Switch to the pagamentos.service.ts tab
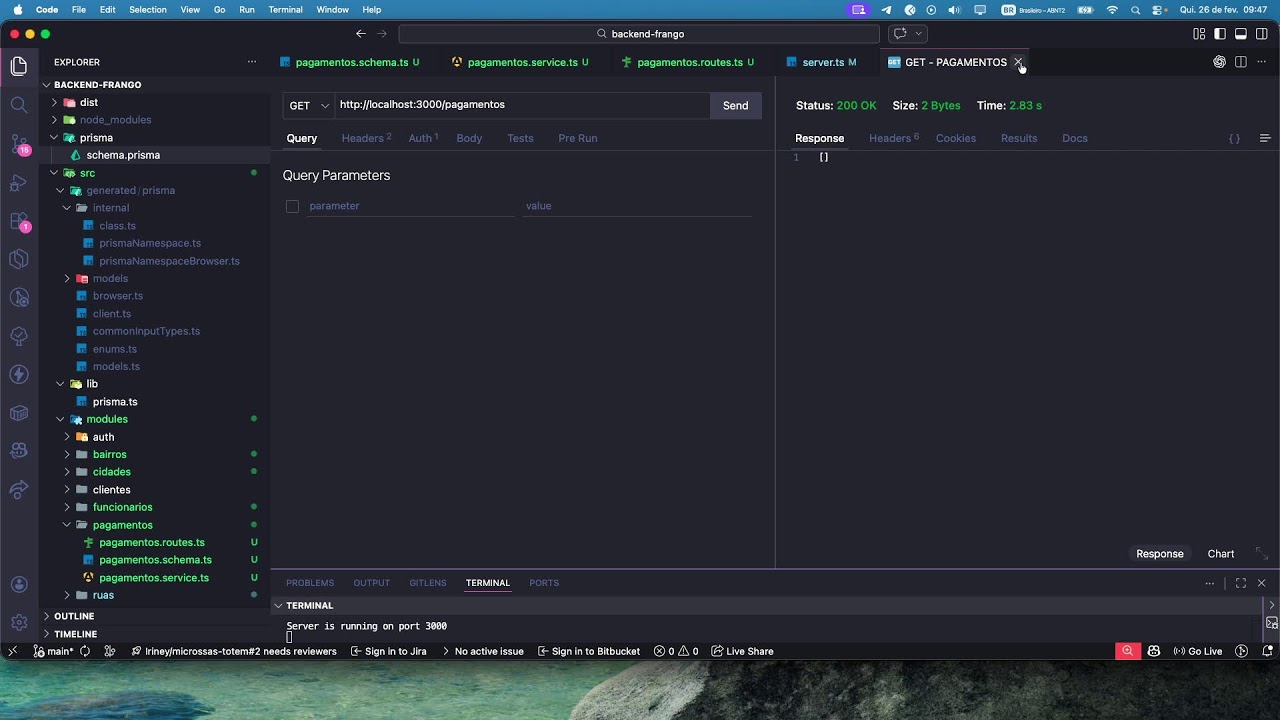The image size is (1280, 720). click(x=522, y=62)
